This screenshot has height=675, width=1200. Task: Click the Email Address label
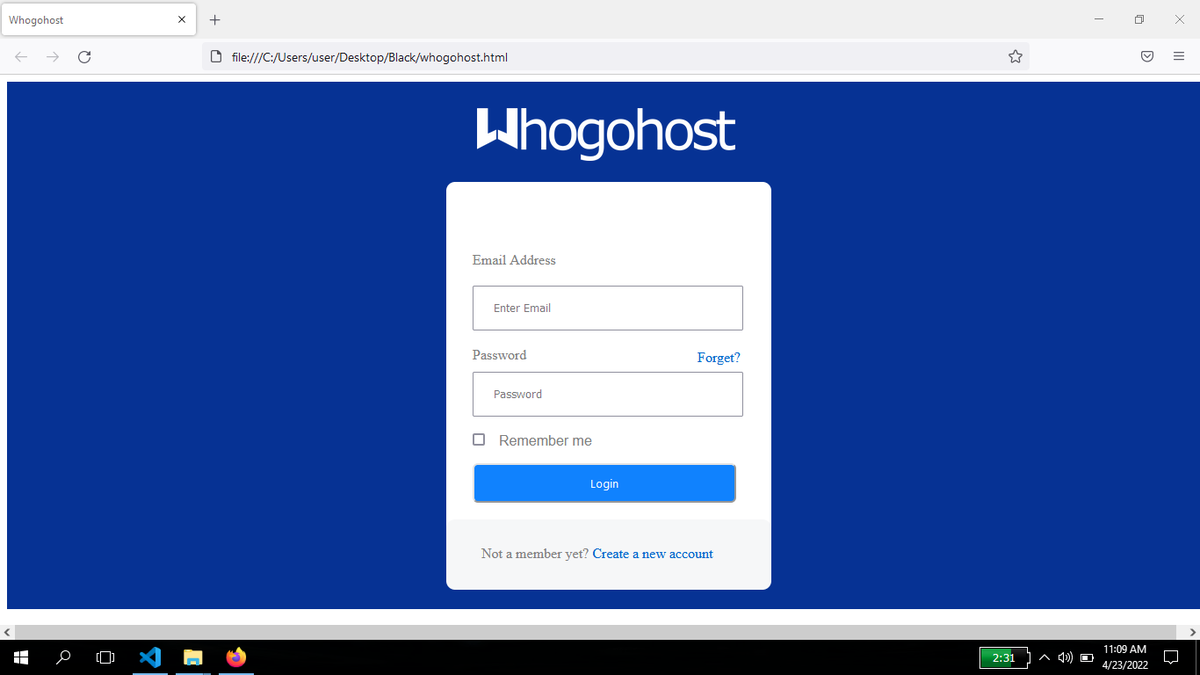[x=514, y=260]
